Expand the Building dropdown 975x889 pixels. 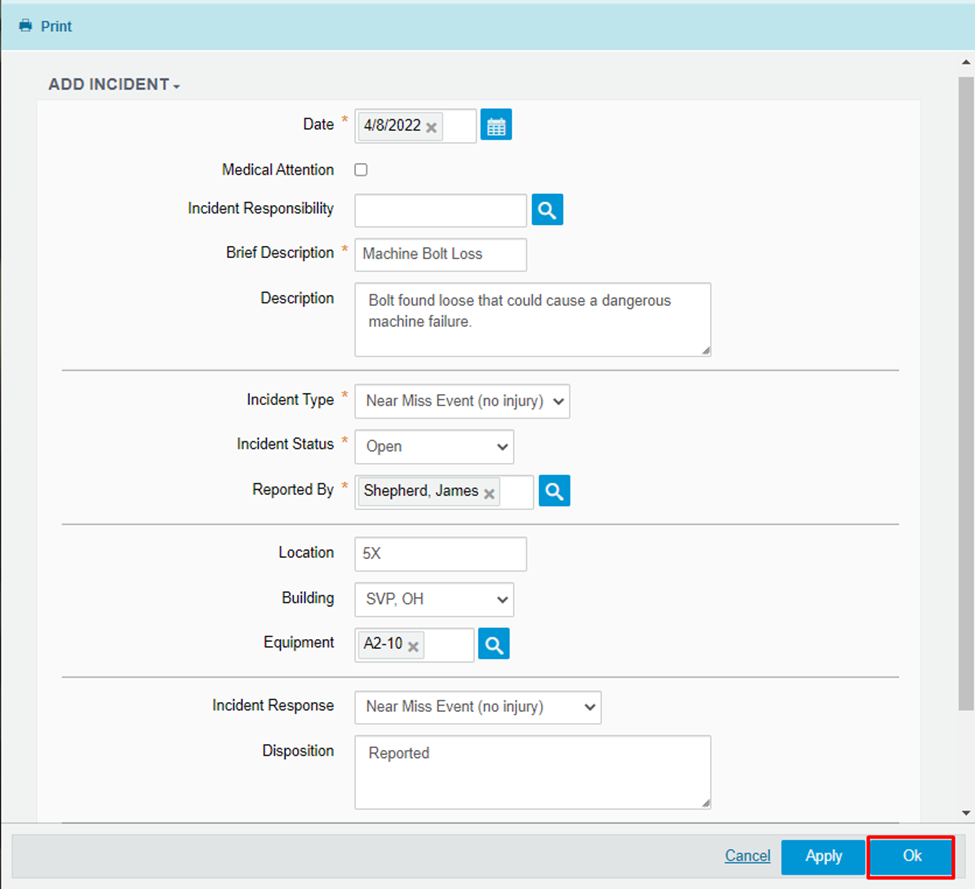coord(434,600)
